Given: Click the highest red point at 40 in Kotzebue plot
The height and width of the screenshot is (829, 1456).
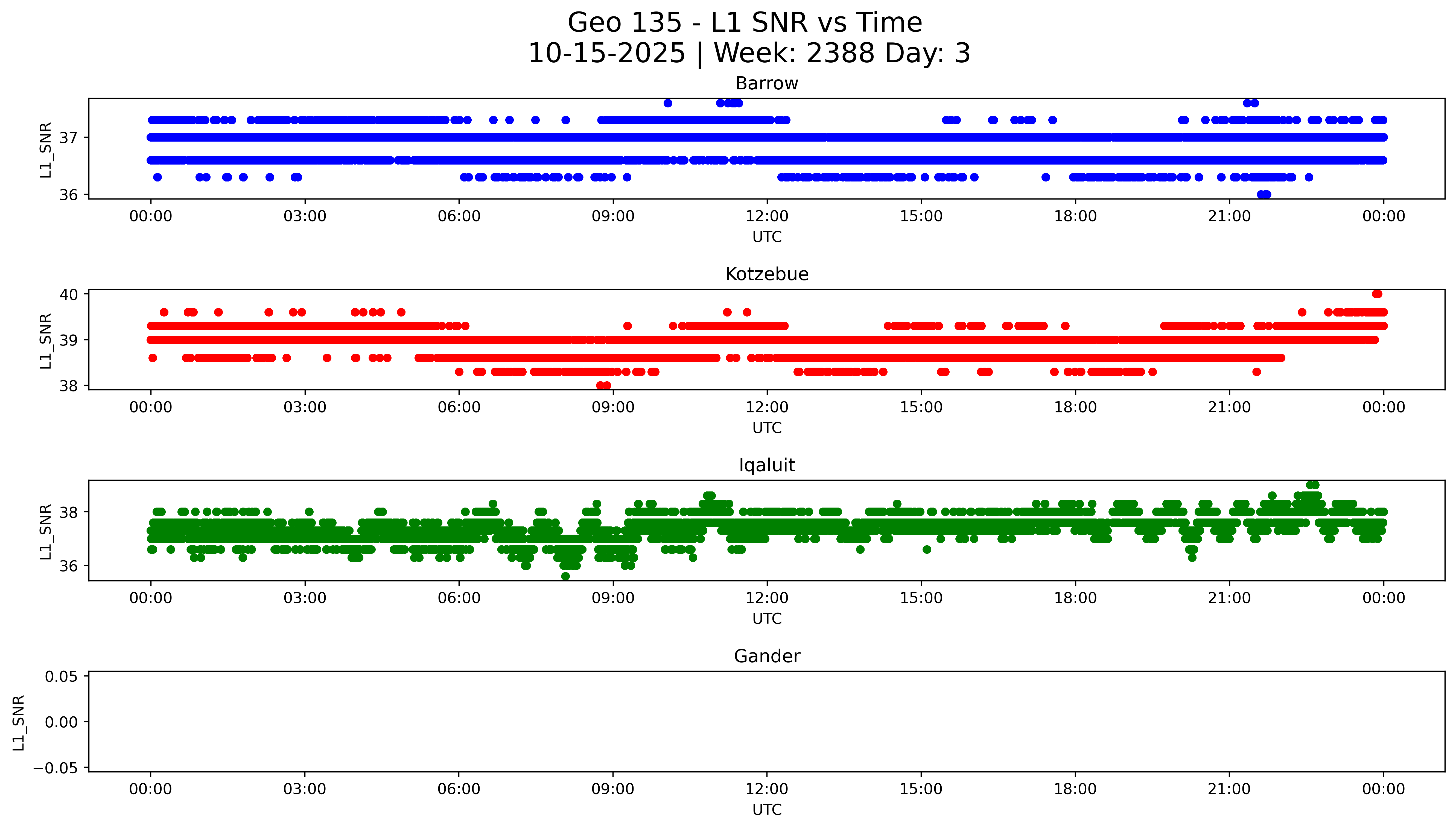Looking at the screenshot, I should (1377, 294).
